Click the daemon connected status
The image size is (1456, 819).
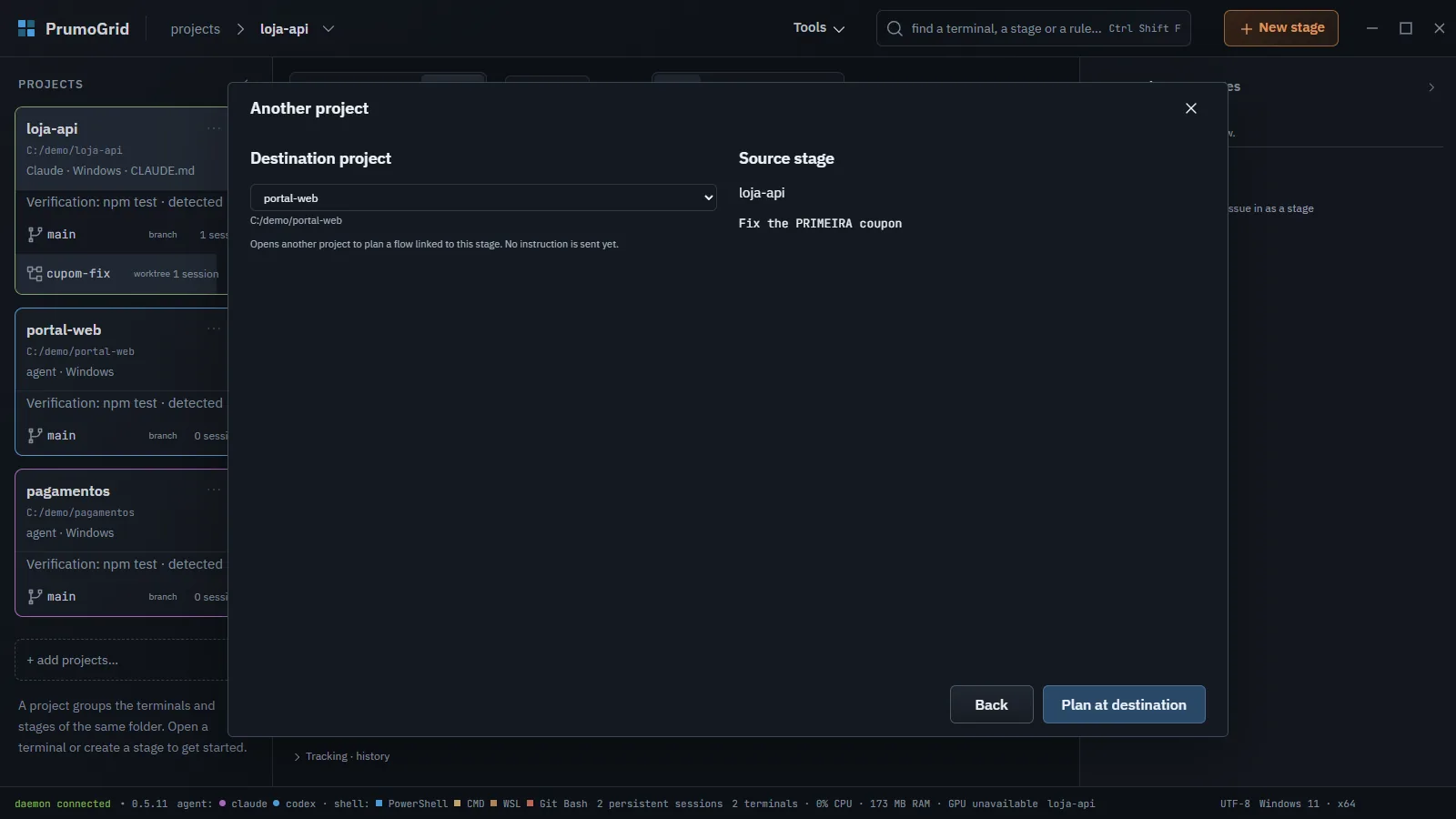(63, 804)
